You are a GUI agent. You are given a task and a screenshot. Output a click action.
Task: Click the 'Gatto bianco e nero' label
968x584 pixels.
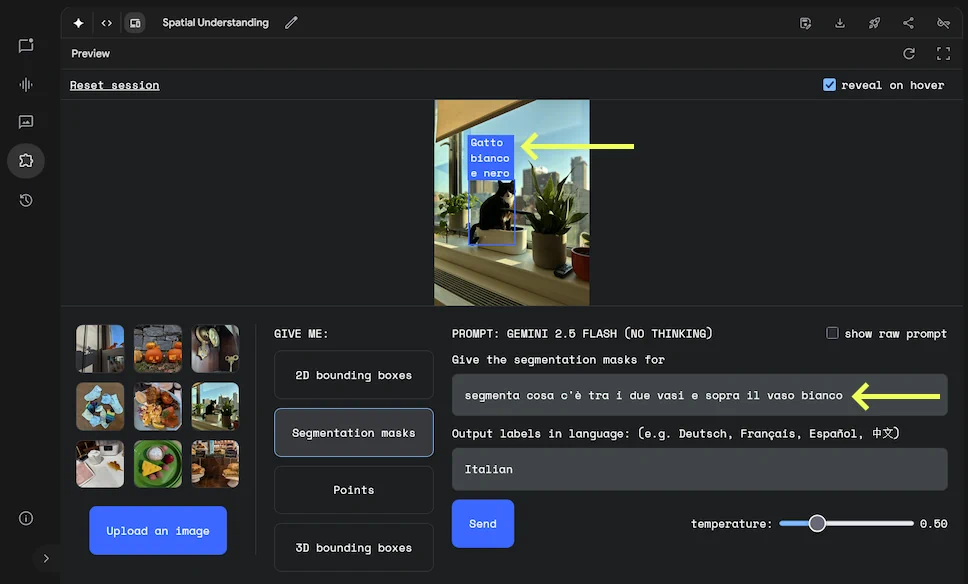click(x=490, y=158)
